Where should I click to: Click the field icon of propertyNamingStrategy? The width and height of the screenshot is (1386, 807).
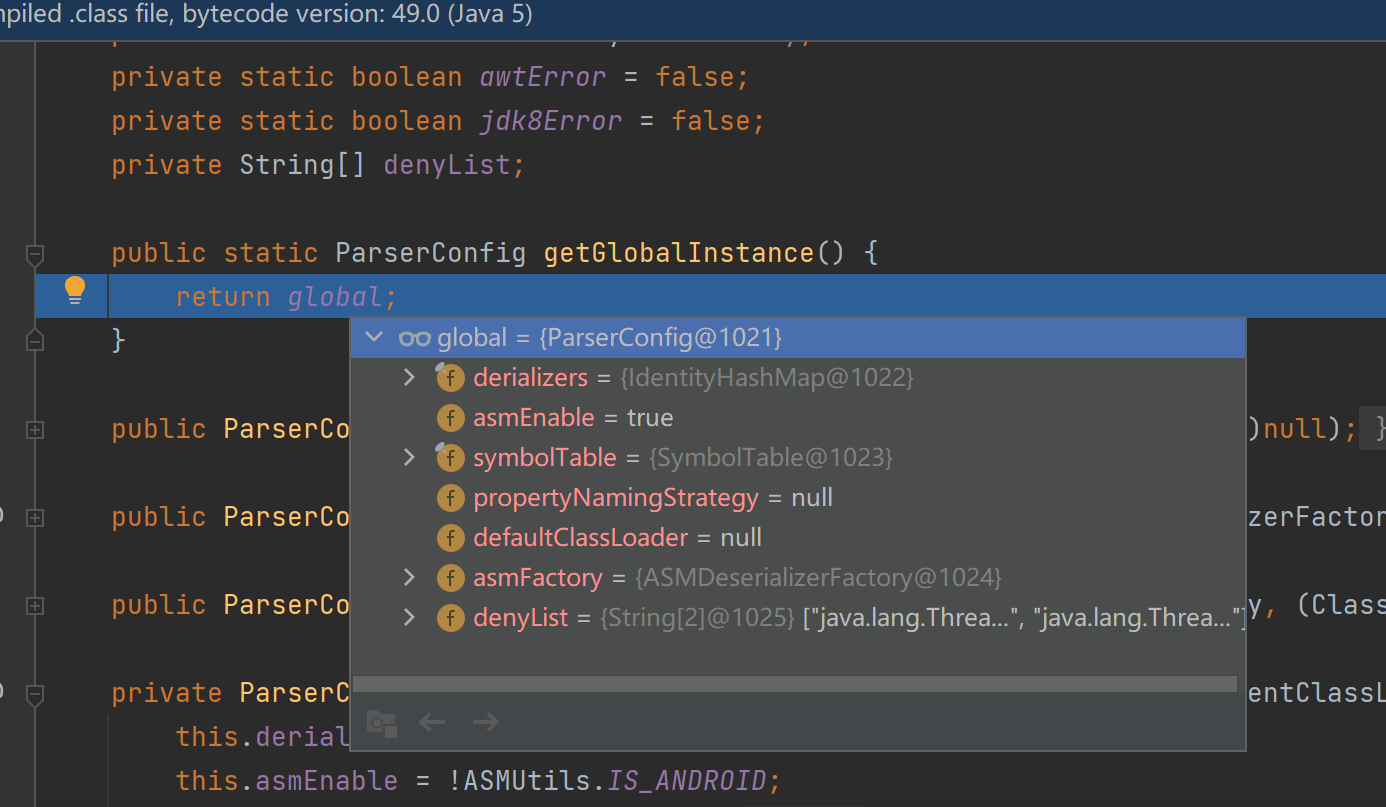pos(451,498)
